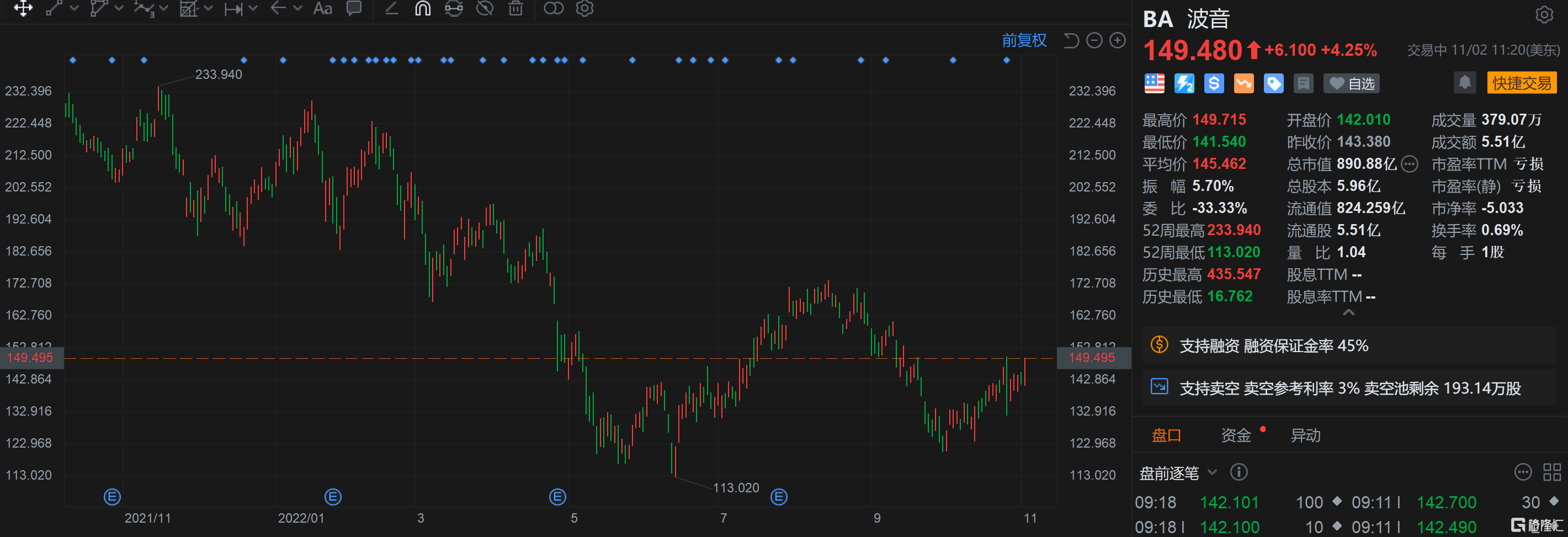Viewport: 1568px width, 537px height.
Task: Toggle 自选 watchlist favorite heart
Action: coord(1351,83)
